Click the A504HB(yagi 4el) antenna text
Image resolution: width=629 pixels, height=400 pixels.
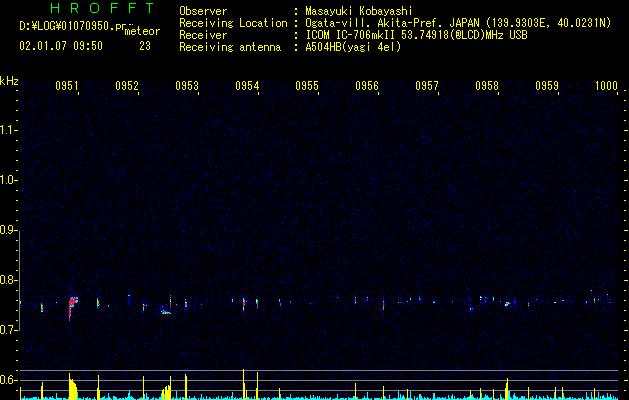pyautogui.click(x=353, y=47)
